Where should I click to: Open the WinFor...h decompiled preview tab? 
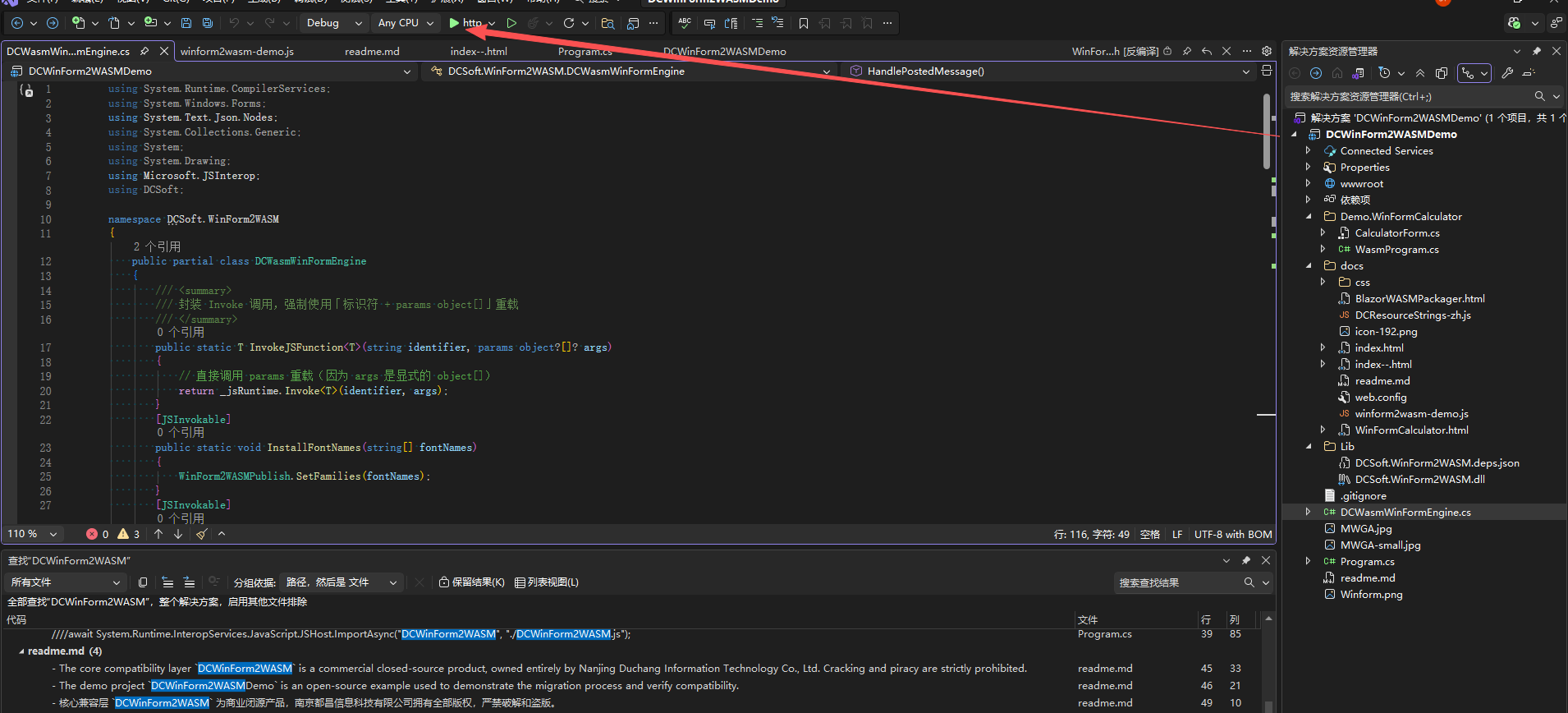tap(1115, 51)
